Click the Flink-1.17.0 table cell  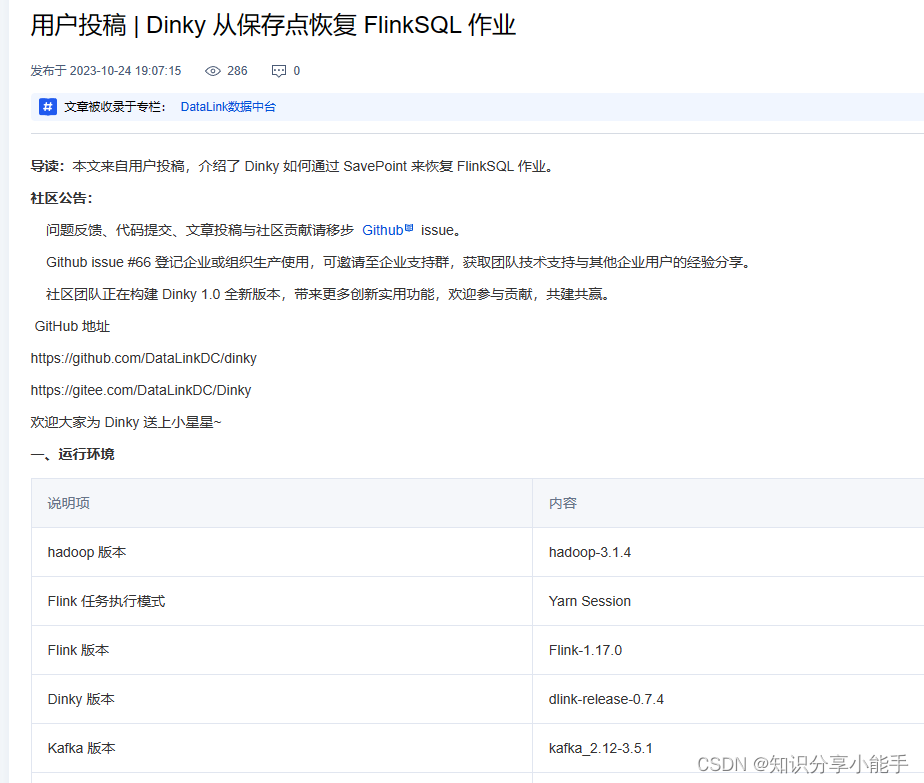(728, 650)
